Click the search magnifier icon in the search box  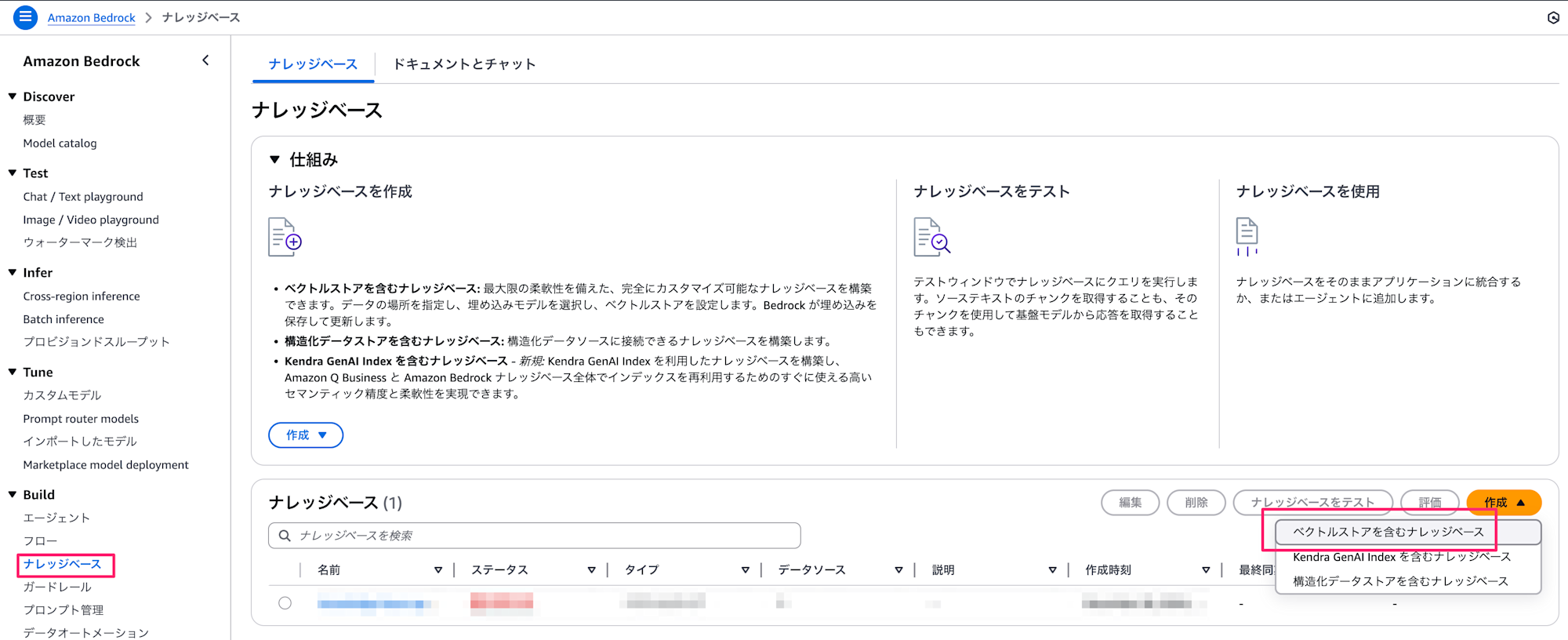(x=285, y=536)
